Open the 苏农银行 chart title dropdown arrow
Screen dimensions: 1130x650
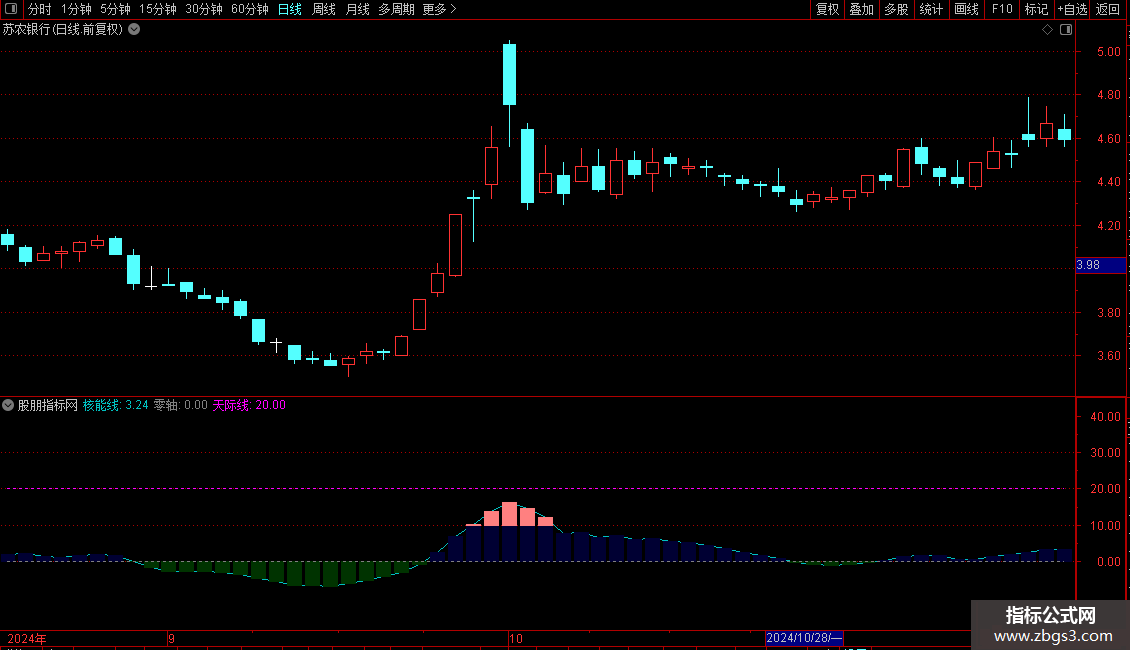134,30
